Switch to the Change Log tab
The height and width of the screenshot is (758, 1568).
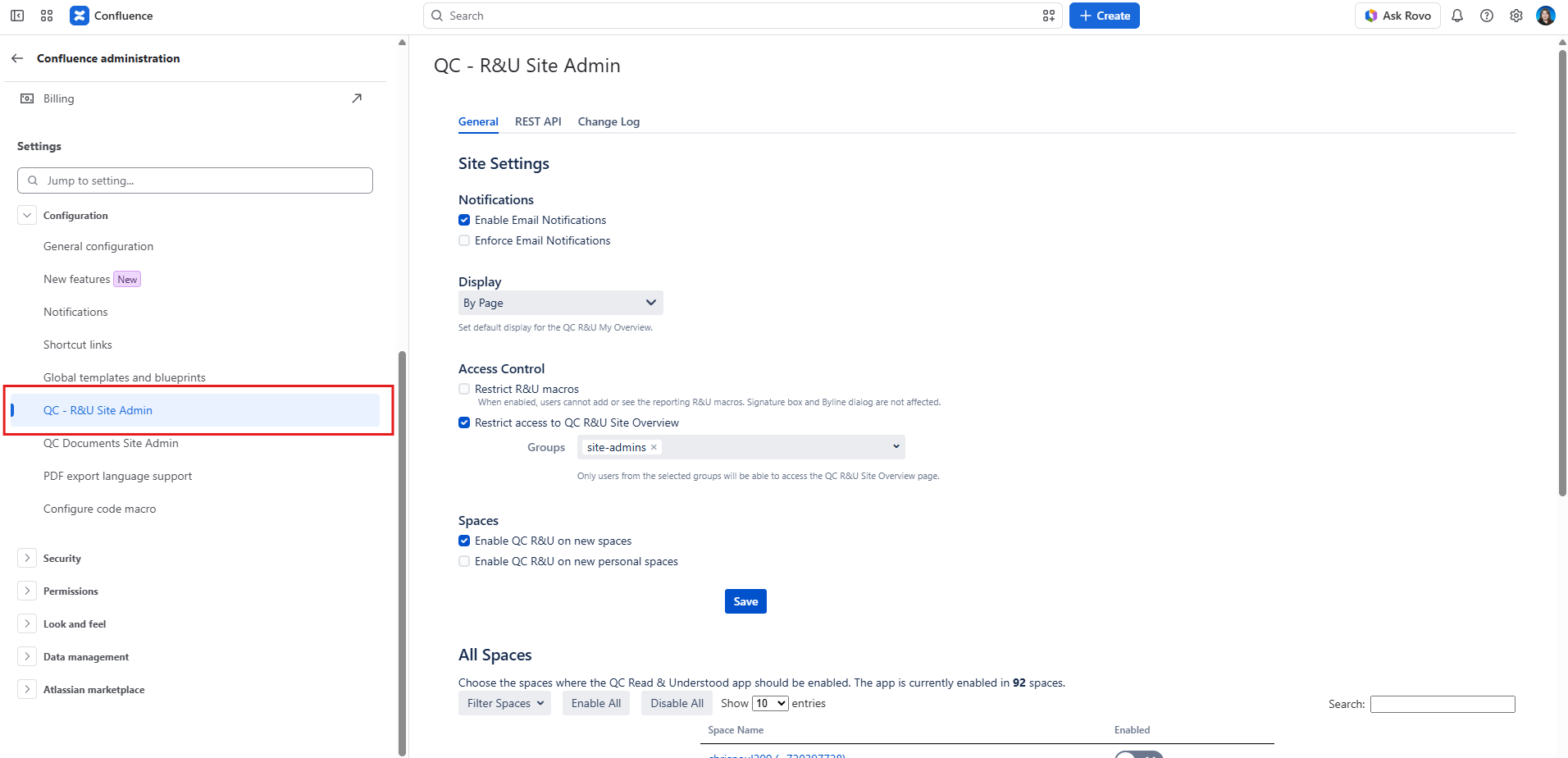609,121
